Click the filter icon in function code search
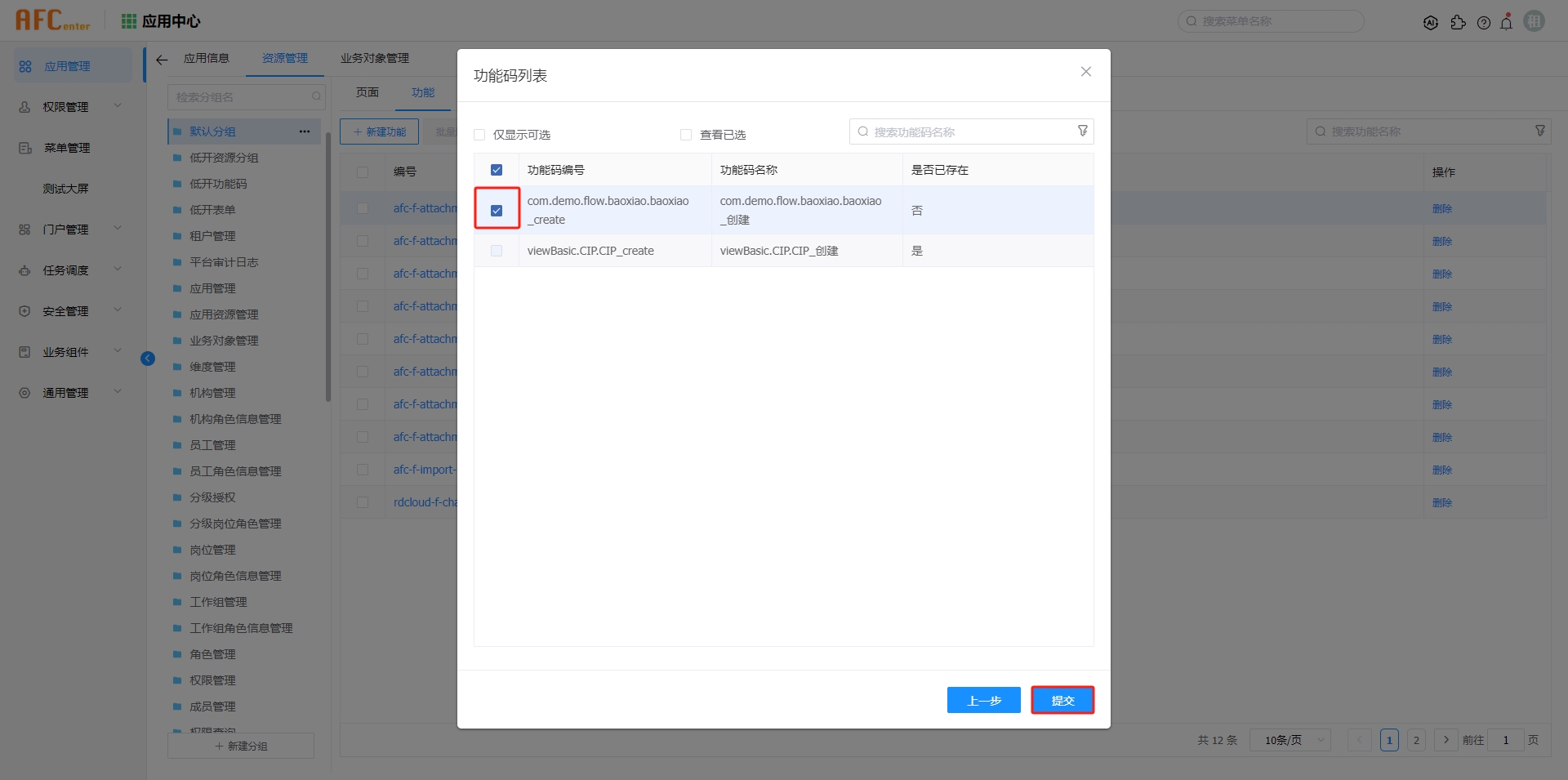Image resolution: width=1568 pixels, height=780 pixels. [1082, 131]
